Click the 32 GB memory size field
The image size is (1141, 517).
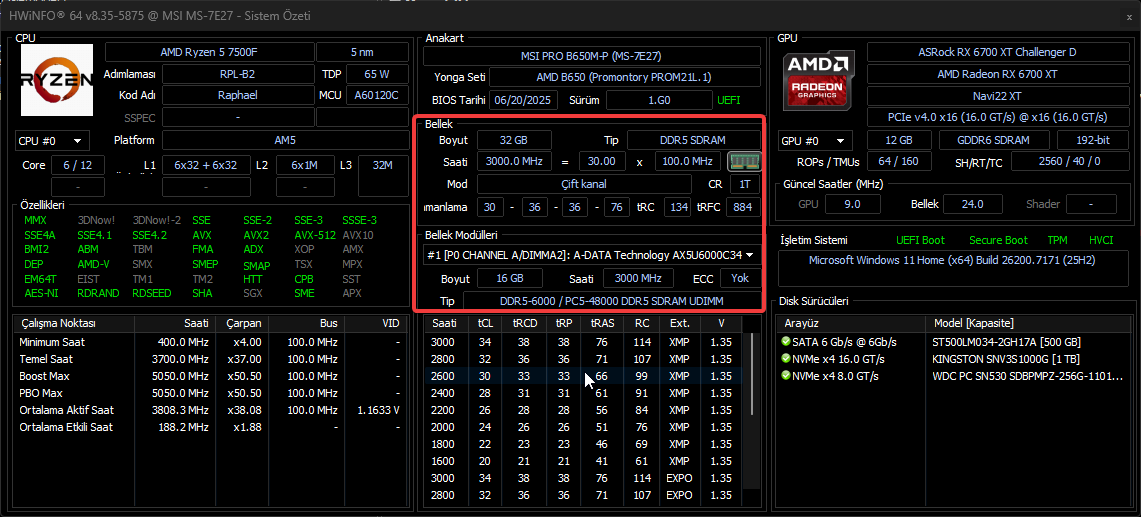(x=514, y=140)
